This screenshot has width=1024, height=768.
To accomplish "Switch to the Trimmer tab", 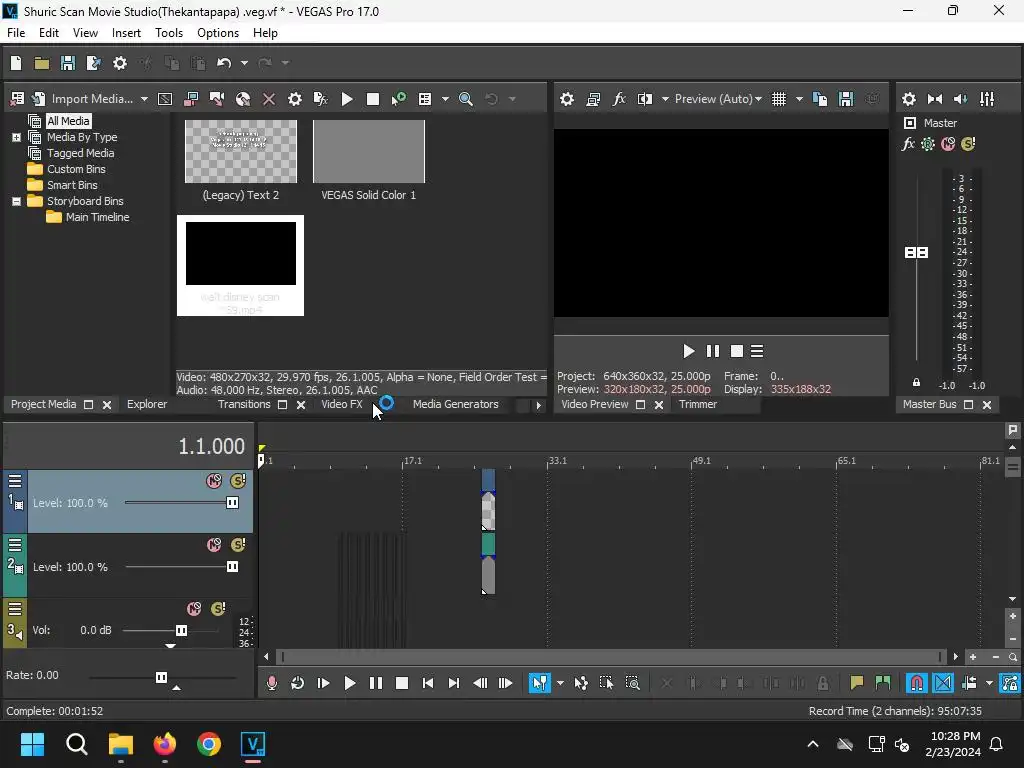I will [697, 404].
